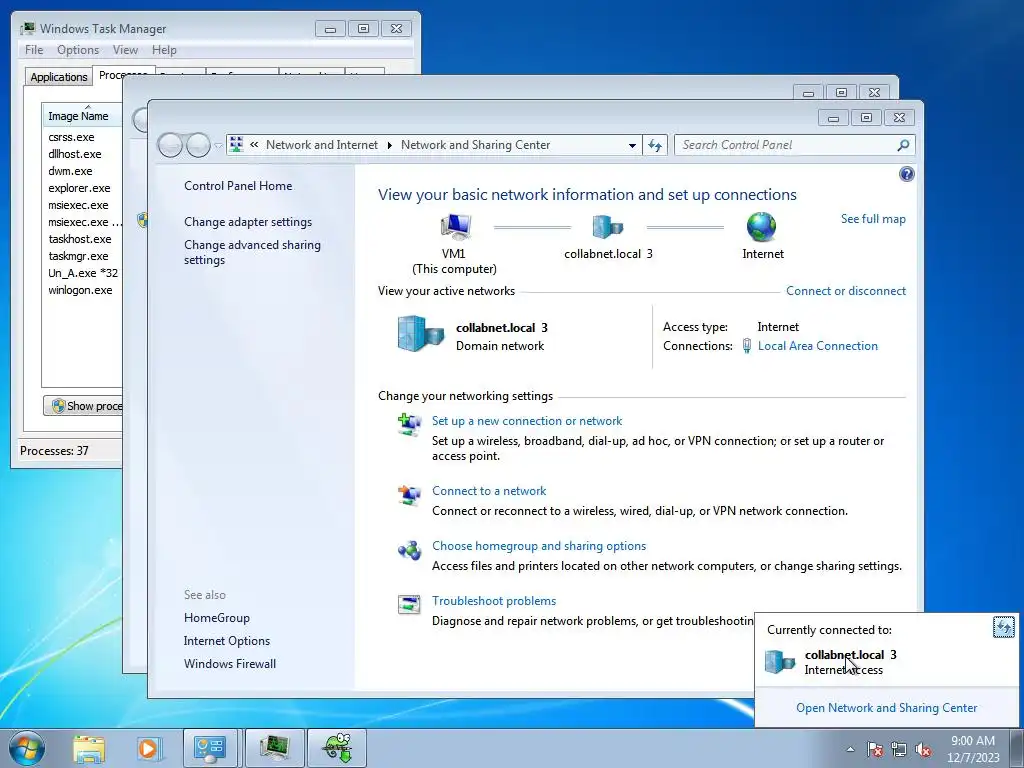
Task: Click Set up a new connection icon
Action: [x=409, y=424]
